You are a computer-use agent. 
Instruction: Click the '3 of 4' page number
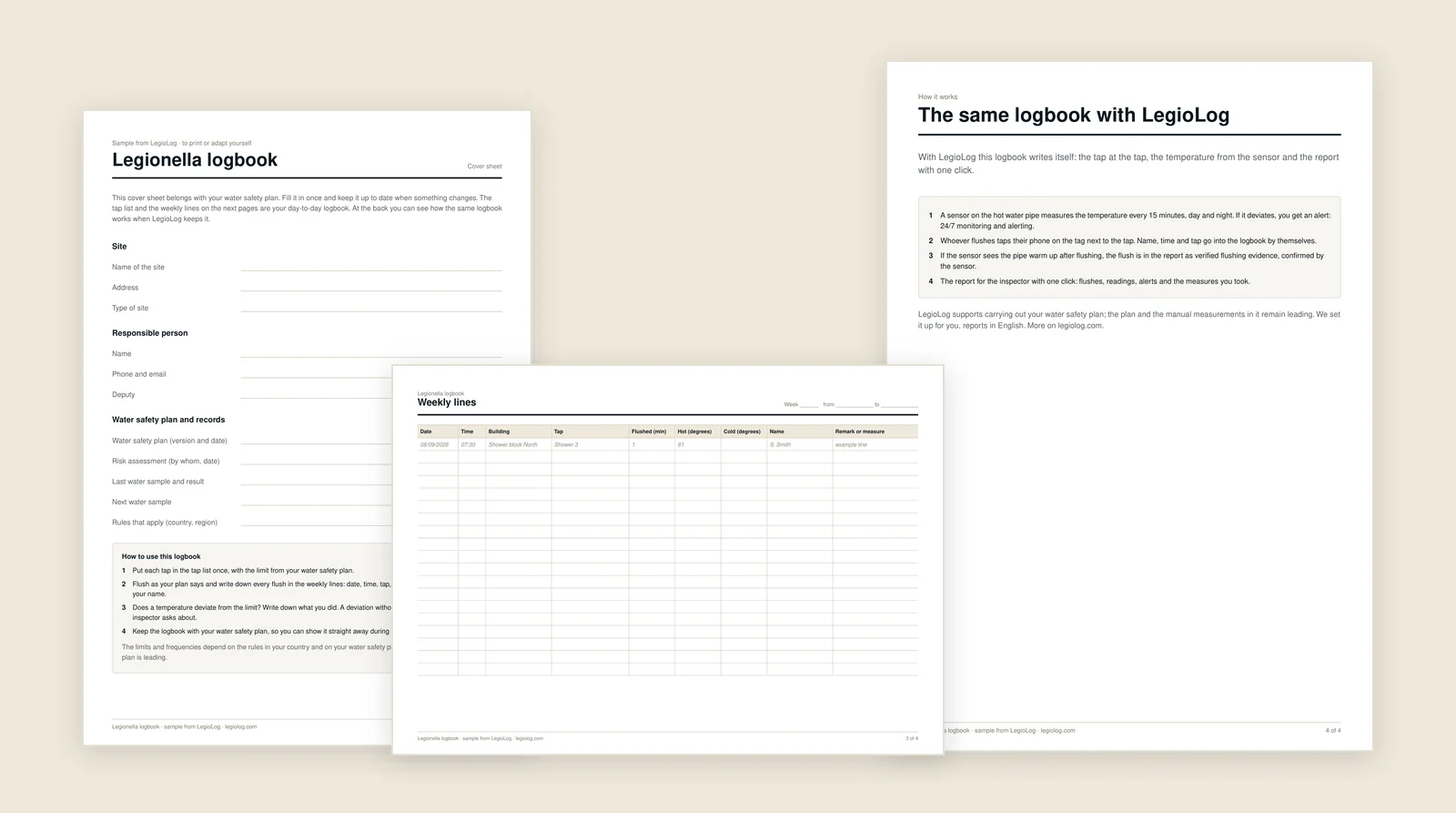pyautogui.click(x=912, y=738)
